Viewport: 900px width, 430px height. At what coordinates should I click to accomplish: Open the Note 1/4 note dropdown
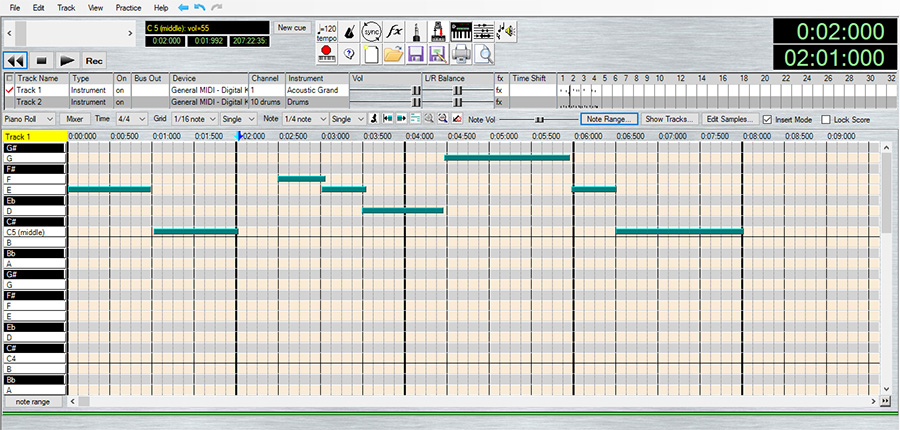click(305, 119)
